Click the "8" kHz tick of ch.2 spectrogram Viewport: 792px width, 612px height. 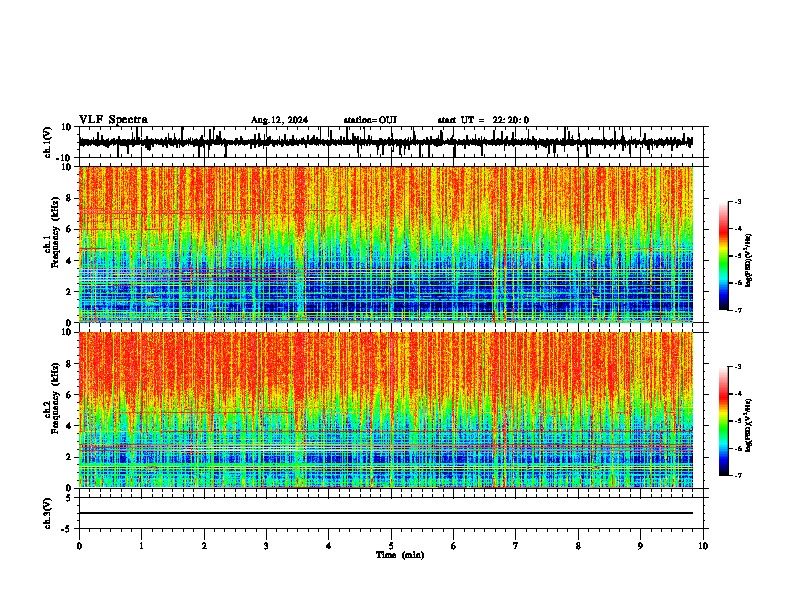pyautogui.click(x=71, y=364)
